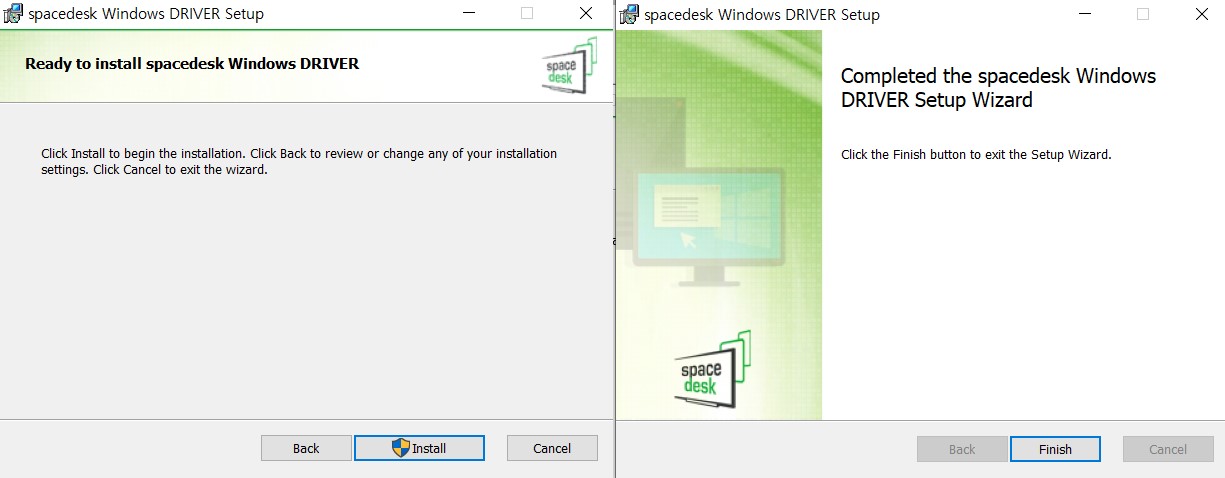
Task: Click the installer icon in left window title bar
Action: [x=13, y=14]
